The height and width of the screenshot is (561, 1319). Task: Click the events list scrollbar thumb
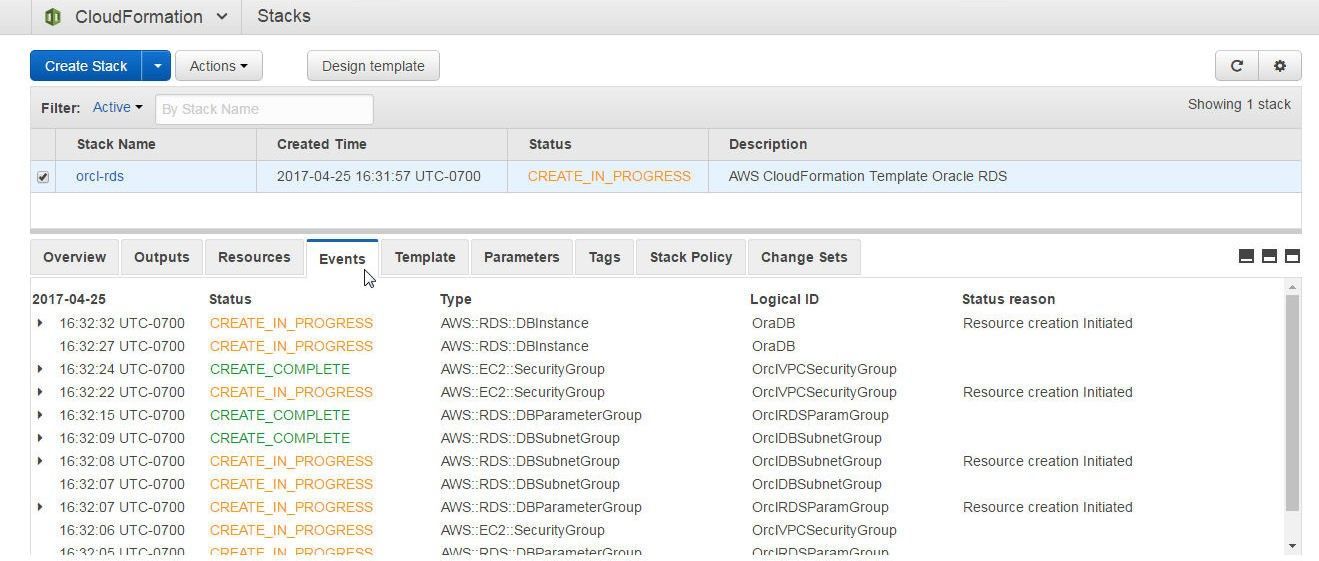(1292, 403)
